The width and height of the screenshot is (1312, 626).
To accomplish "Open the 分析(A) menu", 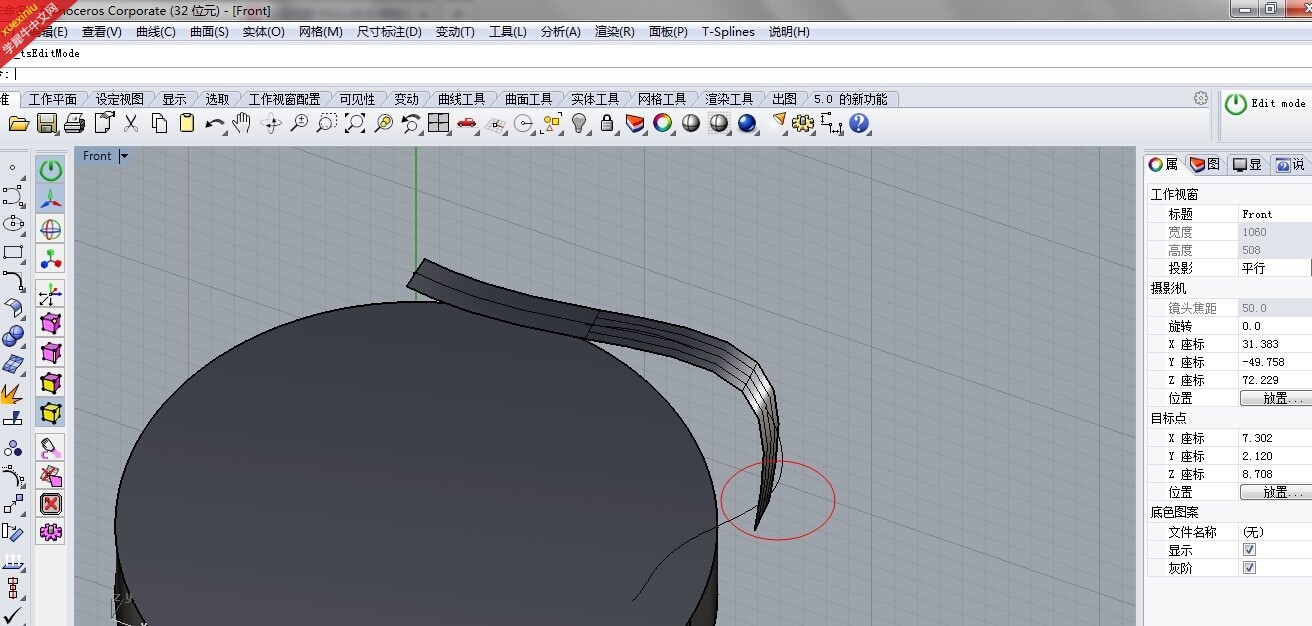I will [561, 32].
